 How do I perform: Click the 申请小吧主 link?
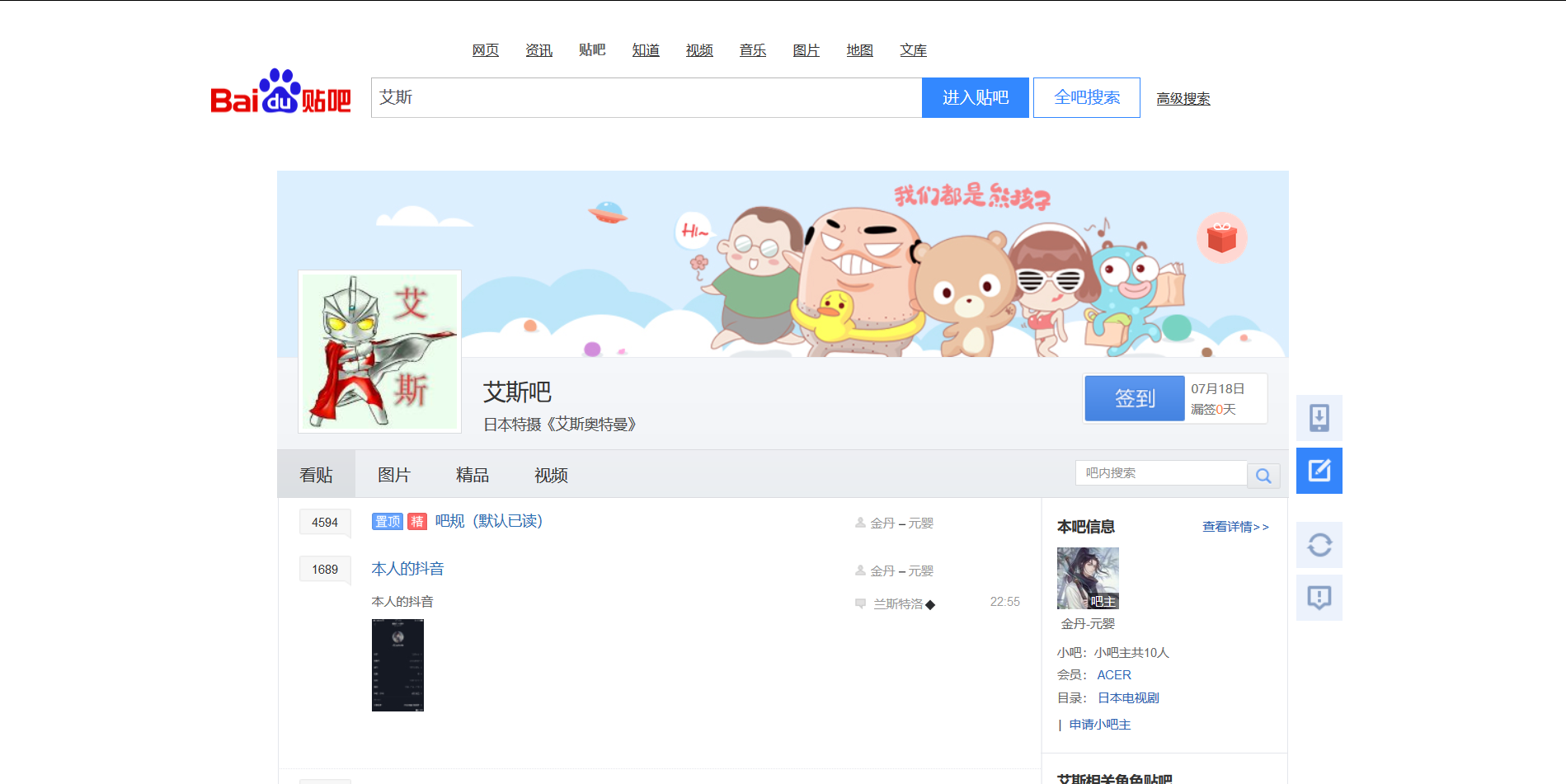1100,725
